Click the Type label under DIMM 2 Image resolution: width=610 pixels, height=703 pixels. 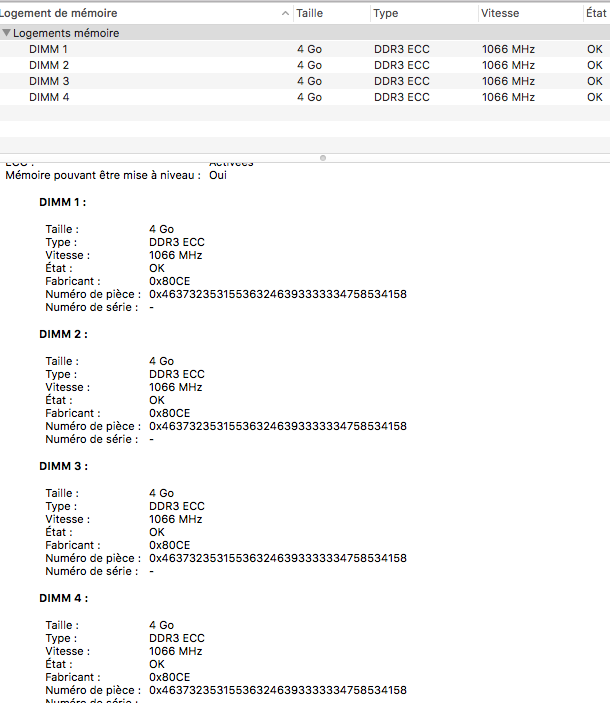pyautogui.click(x=61, y=374)
